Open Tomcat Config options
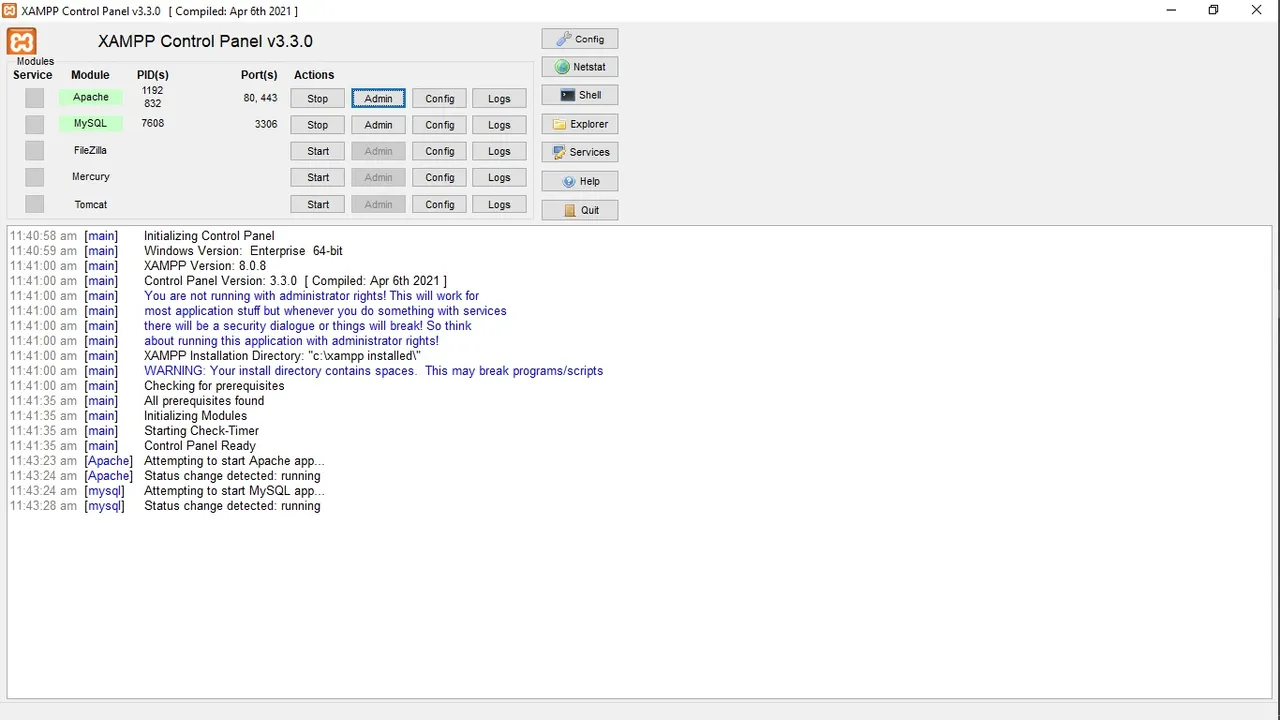 (440, 204)
